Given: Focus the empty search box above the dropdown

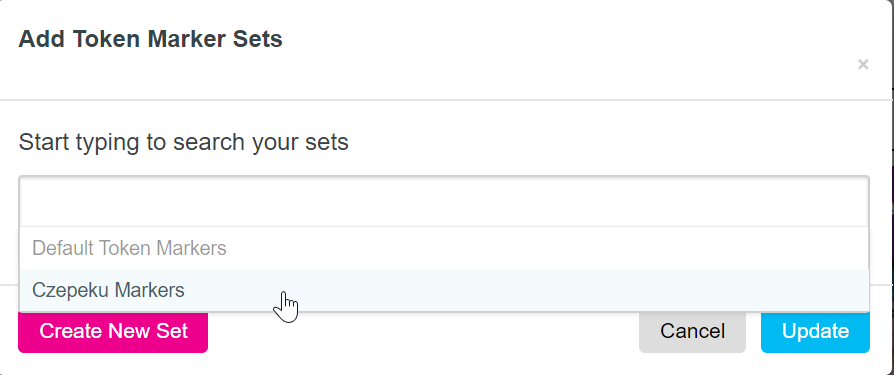Looking at the screenshot, I should point(444,201).
